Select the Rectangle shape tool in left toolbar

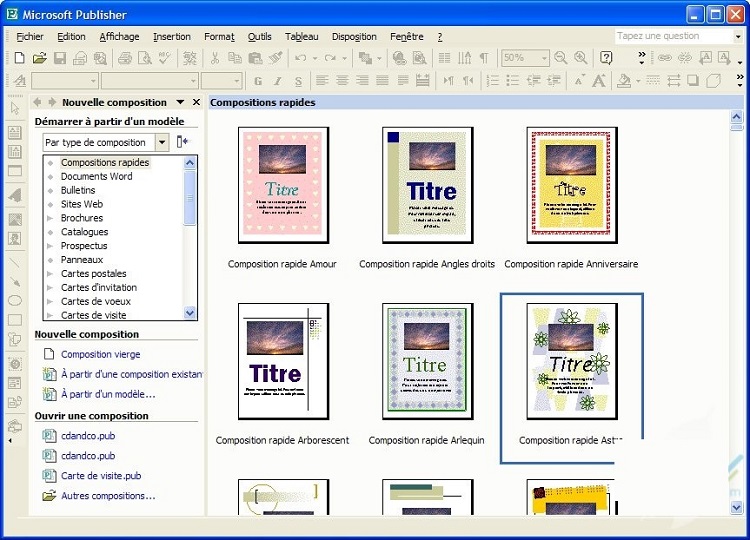(15, 320)
